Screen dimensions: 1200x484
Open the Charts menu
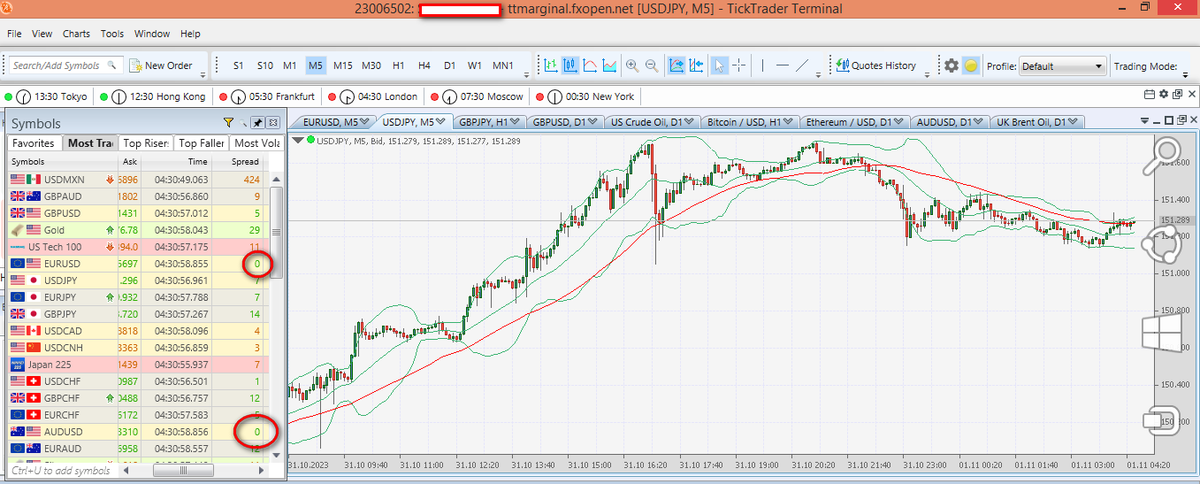point(76,34)
